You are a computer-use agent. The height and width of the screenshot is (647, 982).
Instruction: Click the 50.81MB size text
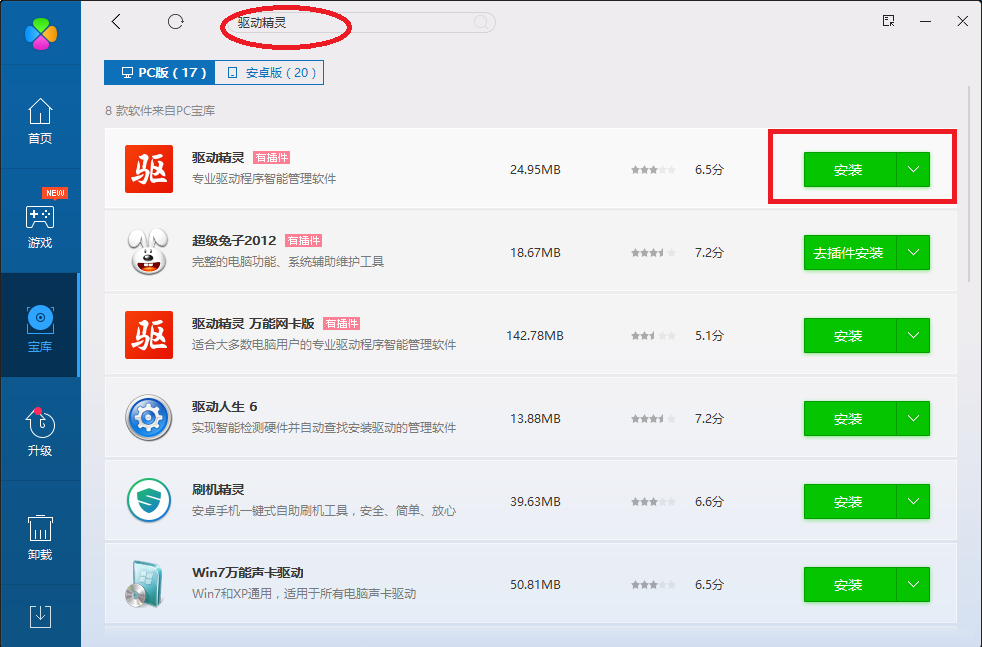(535, 584)
